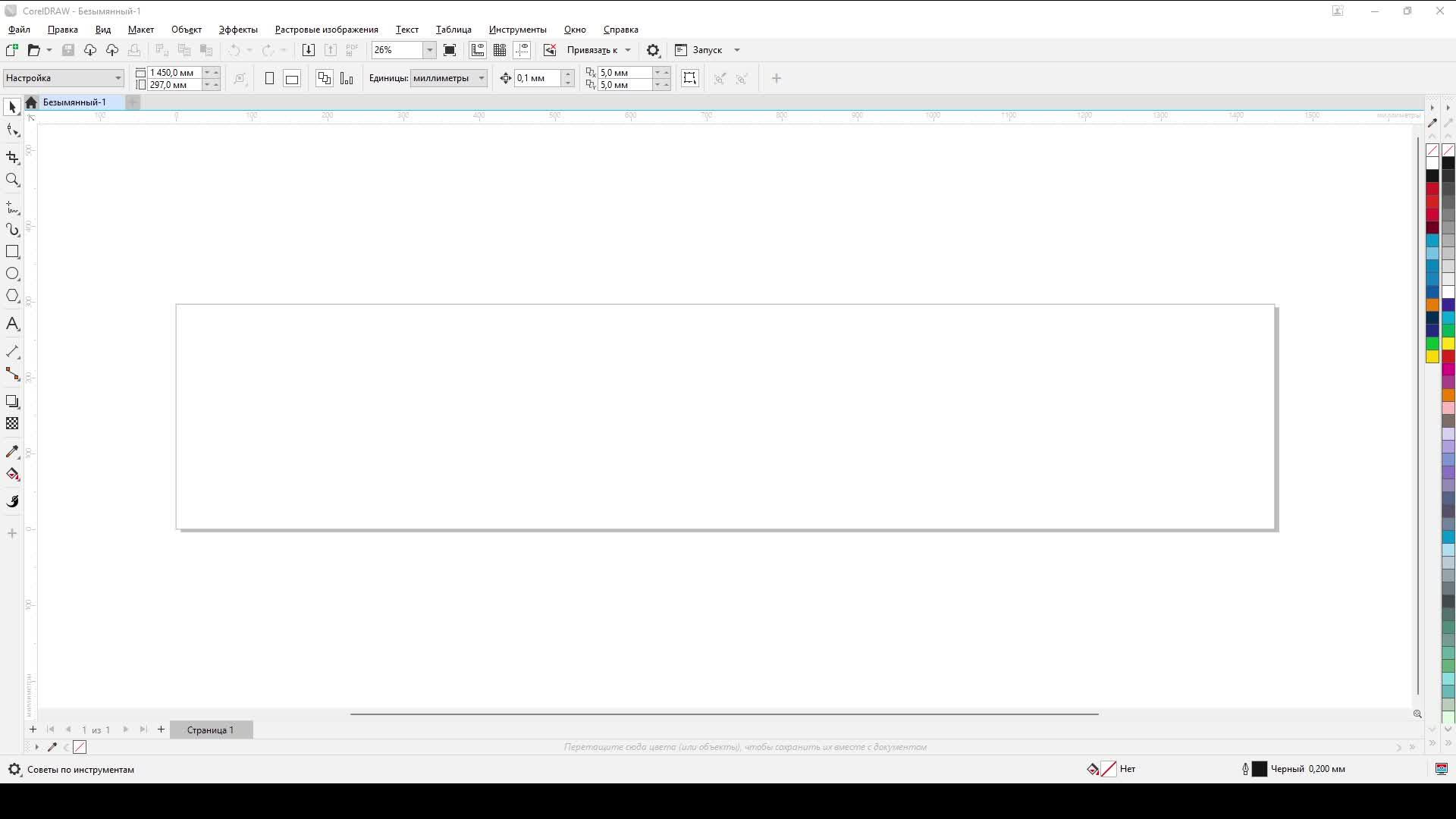The width and height of the screenshot is (1456, 819).
Task: Select the Pick tool
Action: [12, 106]
